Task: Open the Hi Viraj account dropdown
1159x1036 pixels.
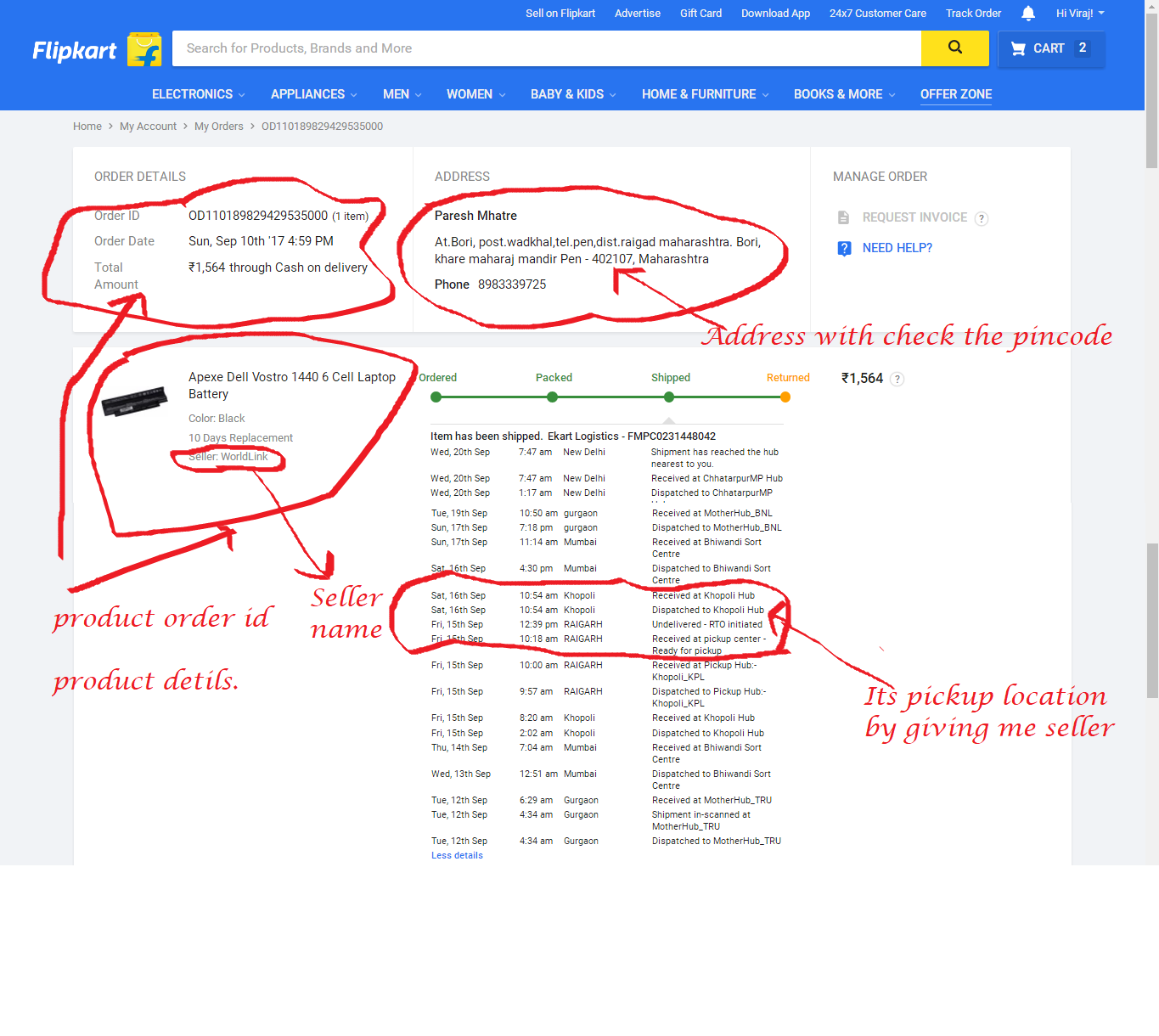Action: (1079, 14)
